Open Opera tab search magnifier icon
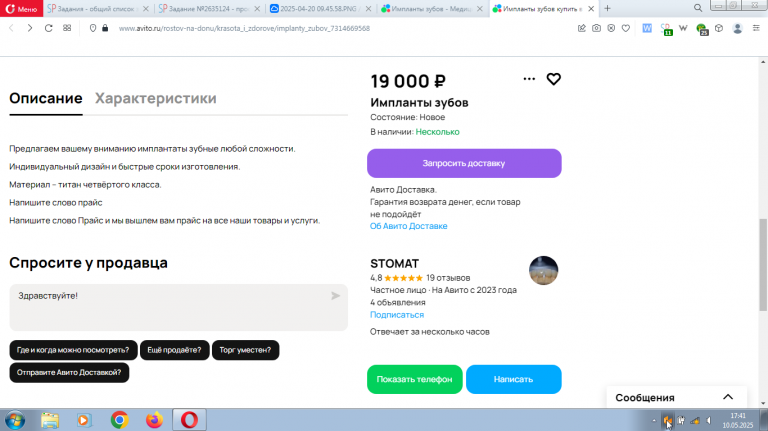Viewport: 768px width, 431px height. pos(698,8)
